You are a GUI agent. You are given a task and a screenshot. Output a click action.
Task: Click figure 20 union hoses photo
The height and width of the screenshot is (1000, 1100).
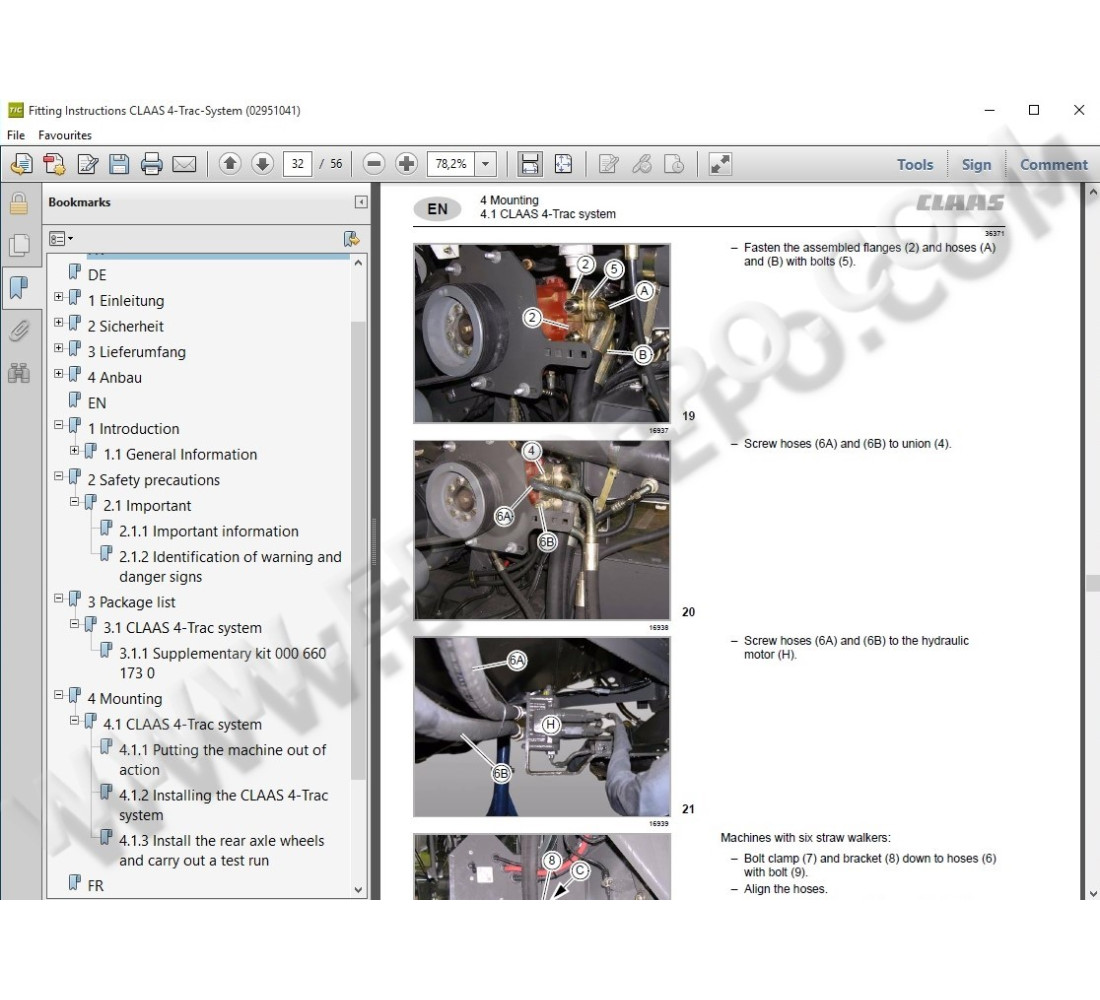point(542,530)
